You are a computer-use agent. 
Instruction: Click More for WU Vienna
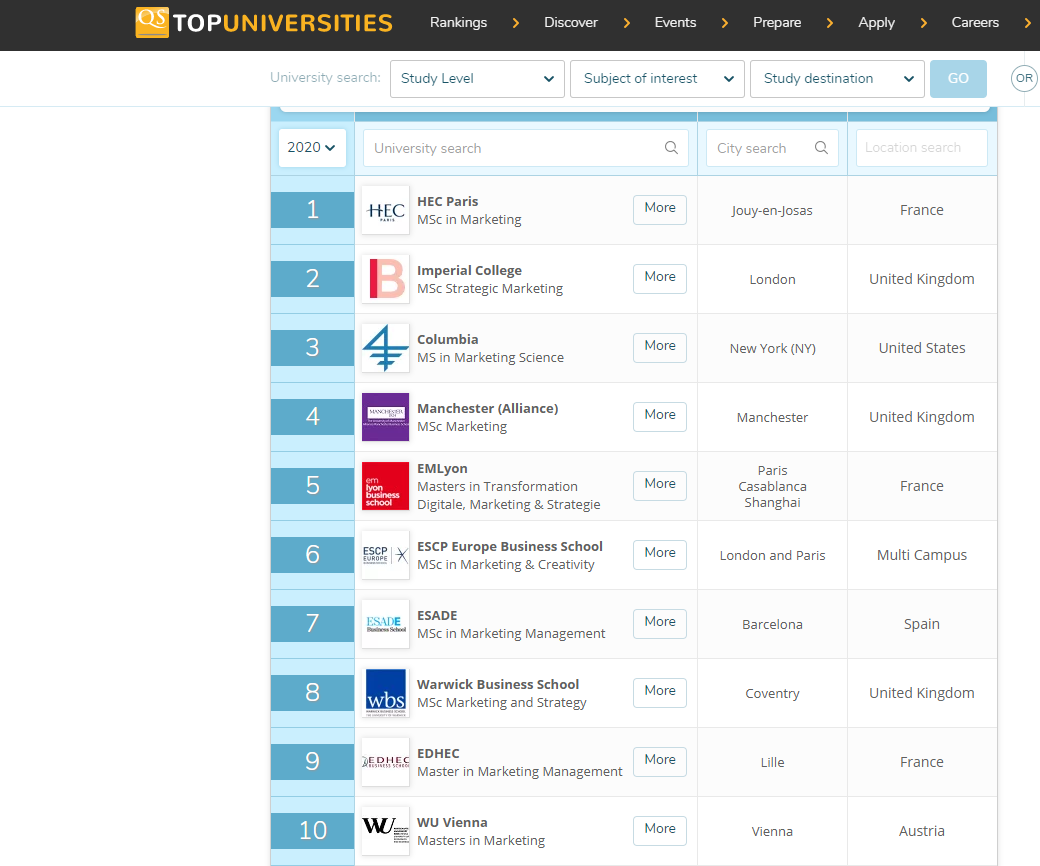tap(660, 830)
